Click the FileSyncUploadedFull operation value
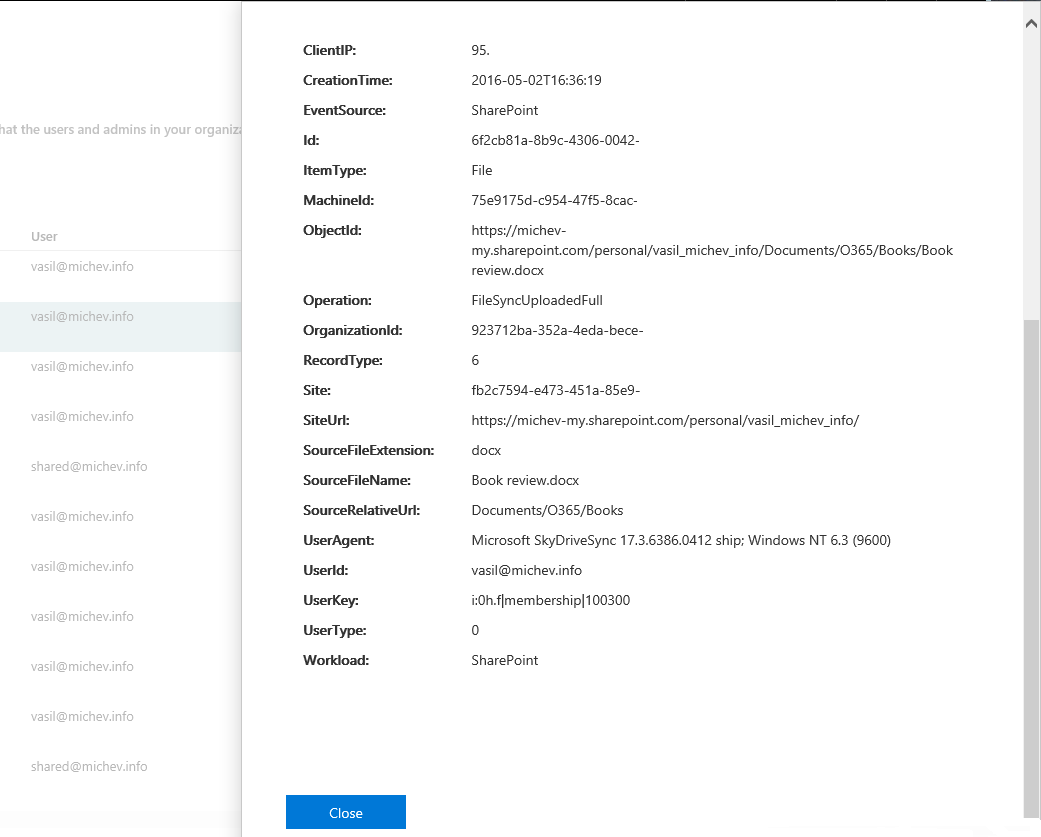Viewport: 1041px width, 837px height. 536,301
